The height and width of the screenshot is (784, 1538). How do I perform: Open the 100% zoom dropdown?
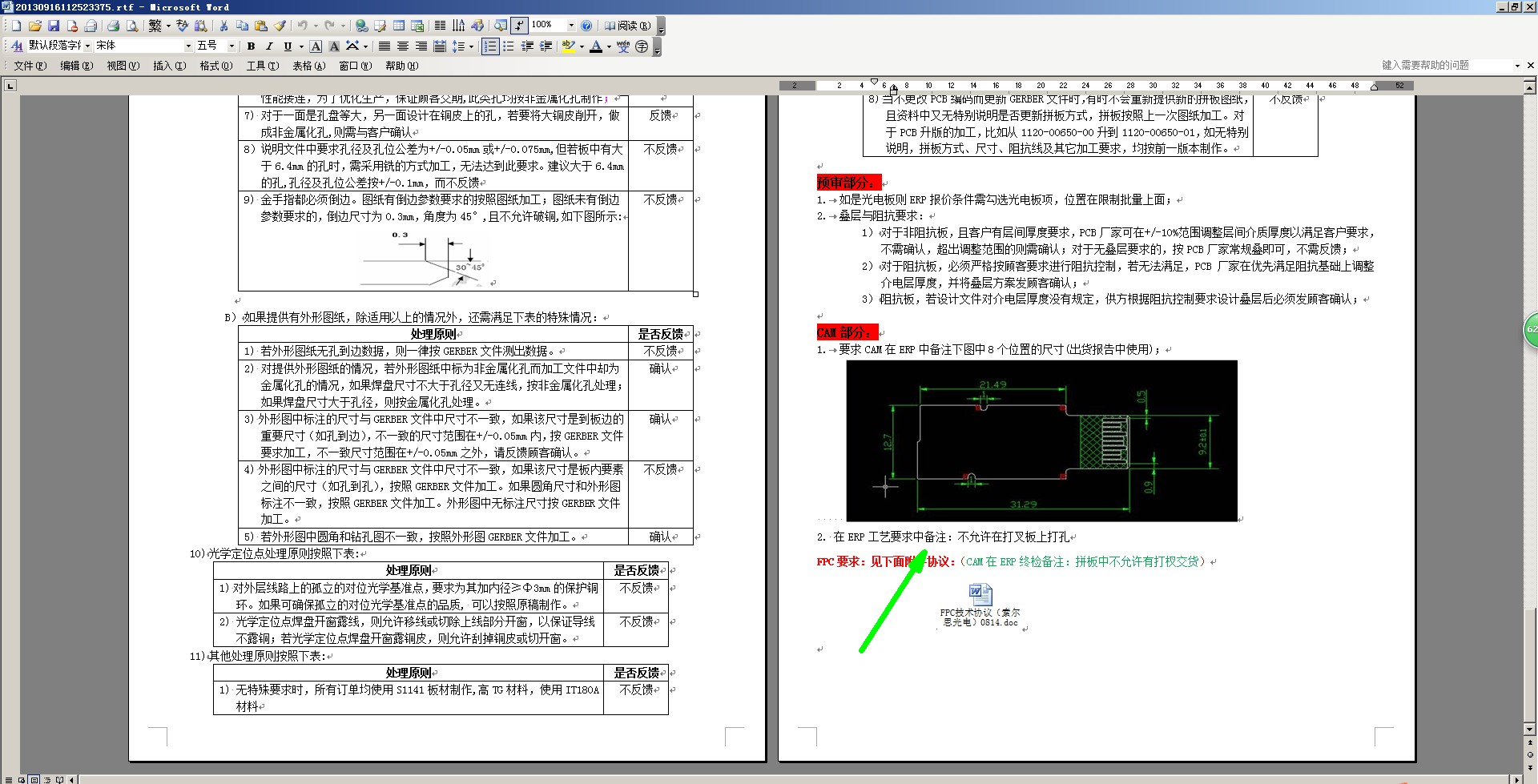coord(571,26)
